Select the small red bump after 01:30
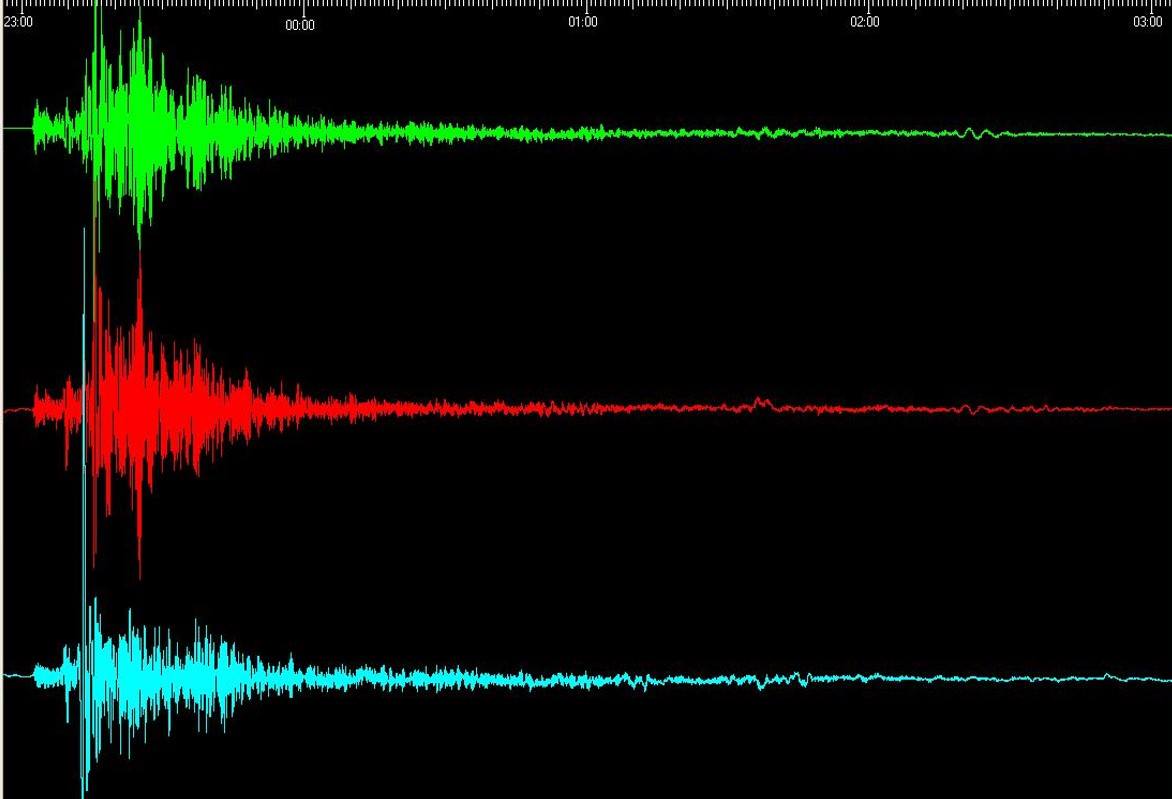The height and width of the screenshot is (799, 1172). 760,403
